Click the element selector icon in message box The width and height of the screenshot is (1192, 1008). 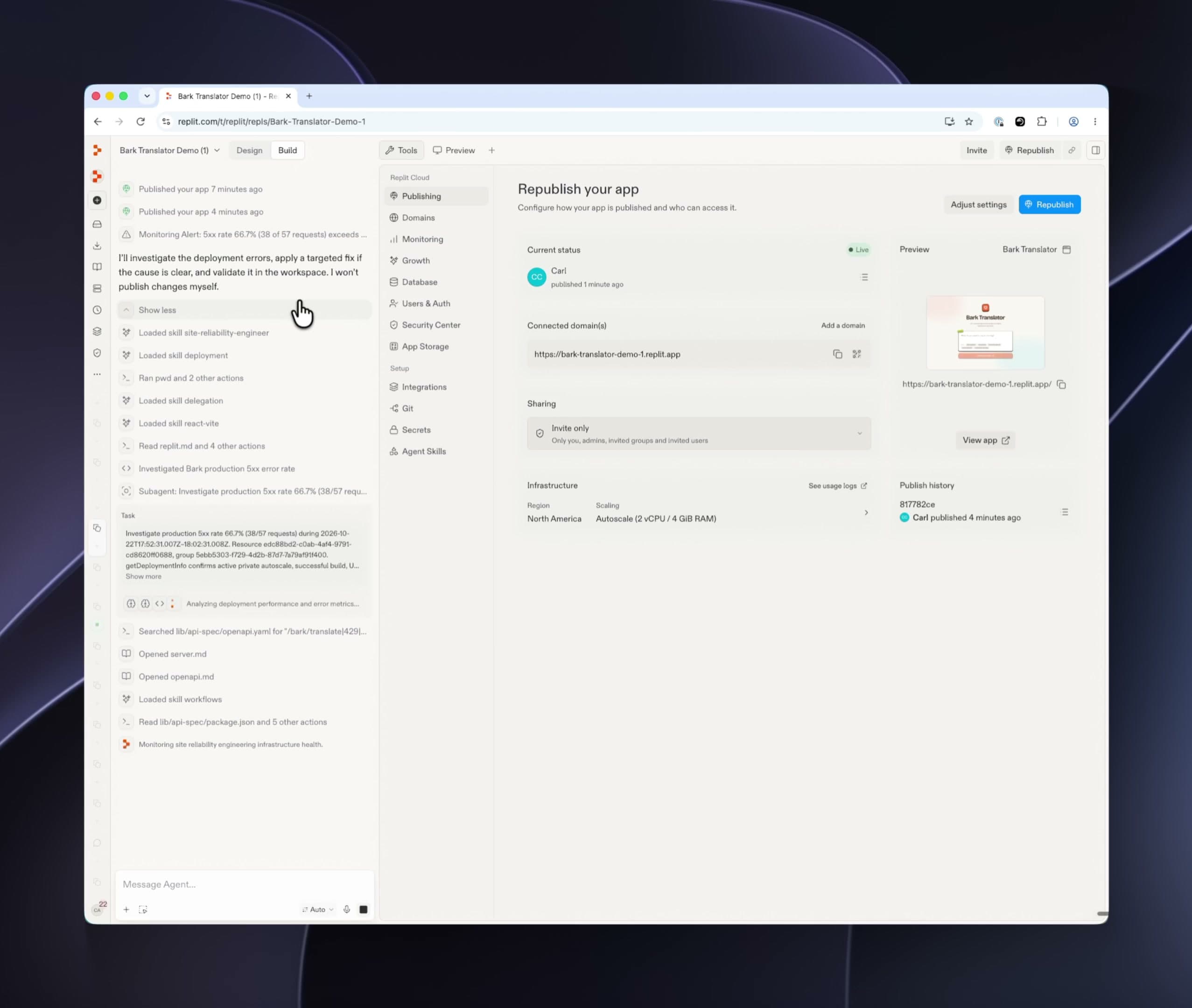click(143, 909)
